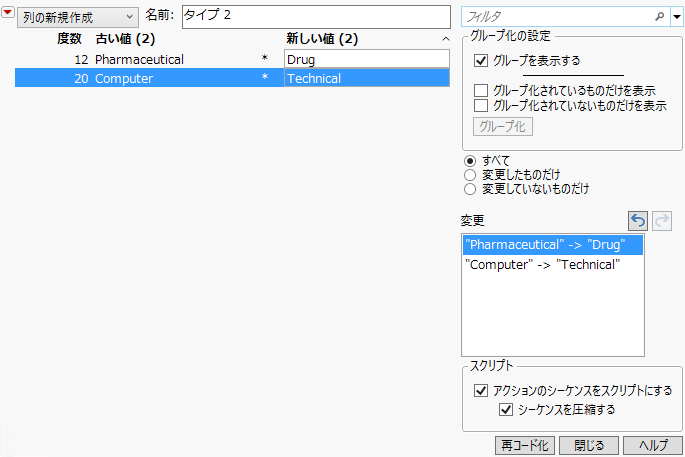Image resolution: width=685 pixels, height=457 pixels.
Task: Click the red triangle menu icon
Action: coord(8,17)
